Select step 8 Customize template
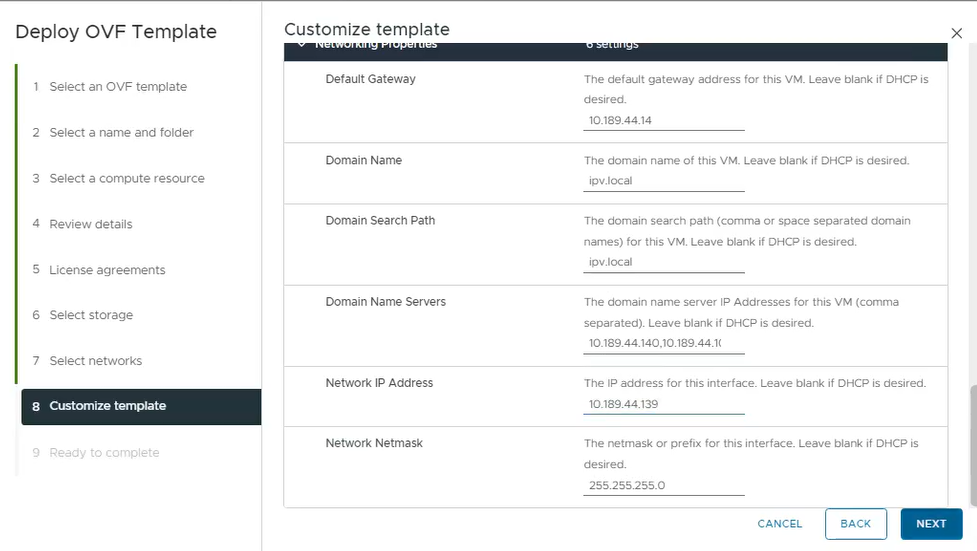977x551 pixels. (x=141, y=406)
